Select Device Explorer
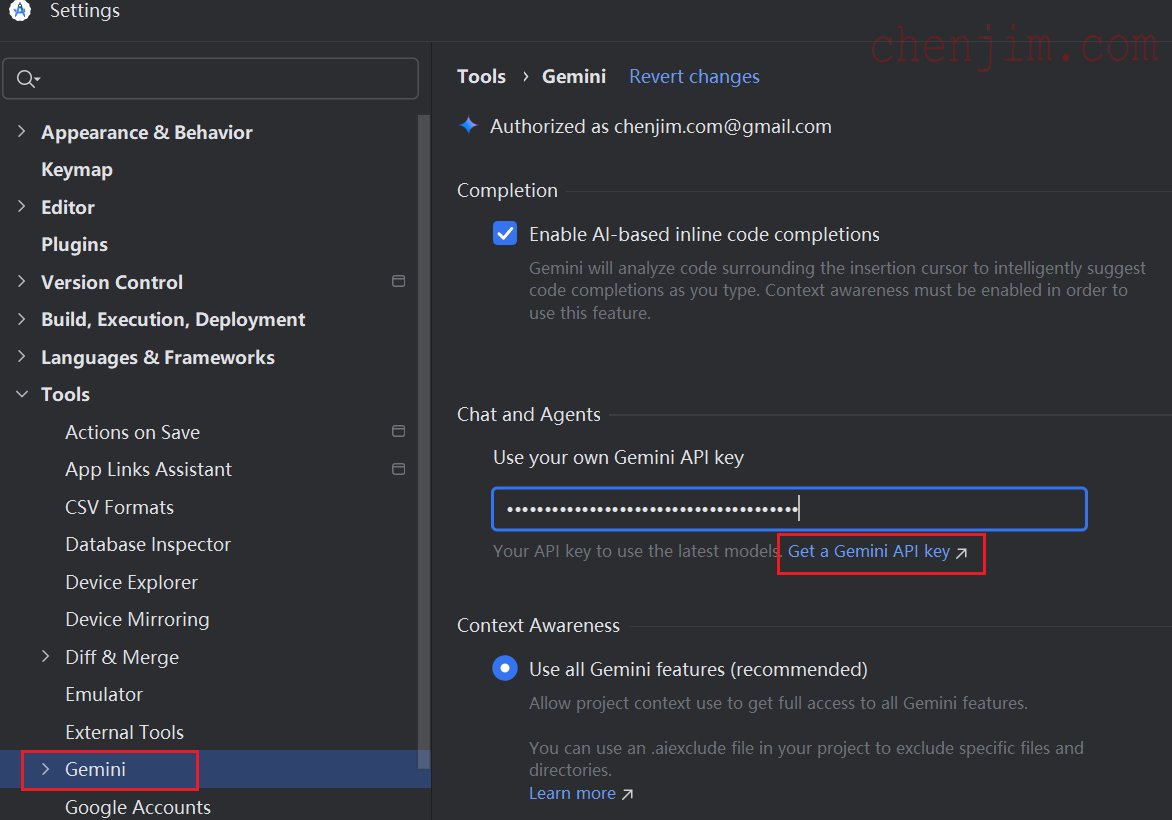The image size is (1172, 820). 132,582
